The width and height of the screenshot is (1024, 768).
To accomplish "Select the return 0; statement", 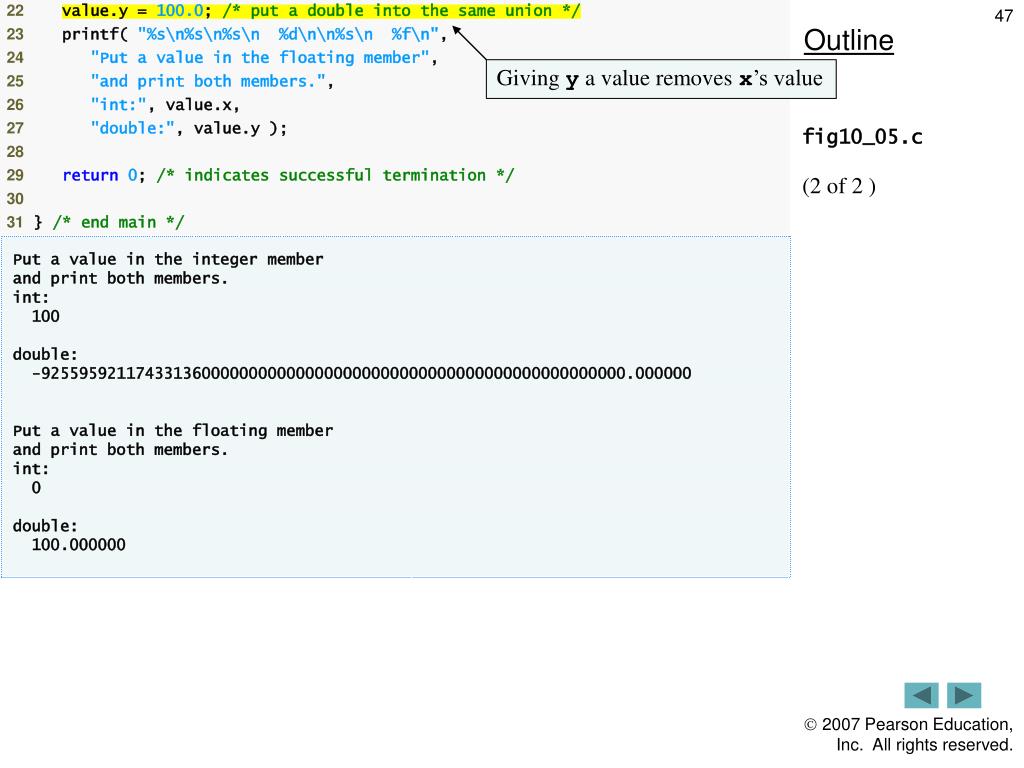I will pos(103,175).
